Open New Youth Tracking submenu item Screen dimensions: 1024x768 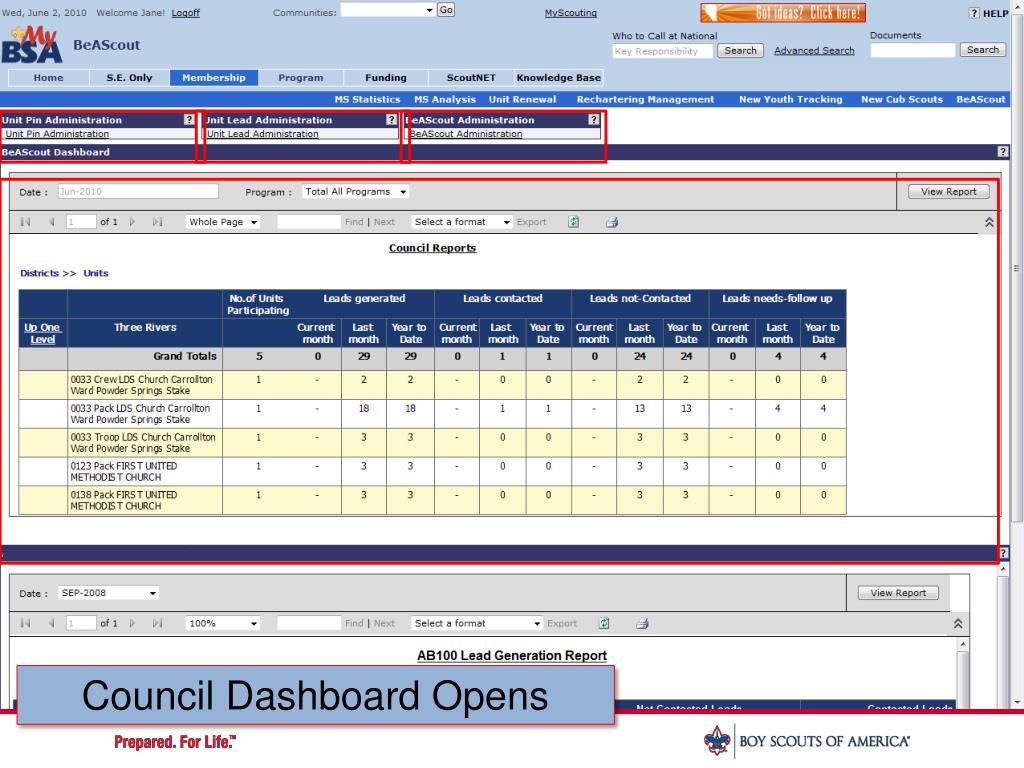pyautogui.click(x=790, y=99)
